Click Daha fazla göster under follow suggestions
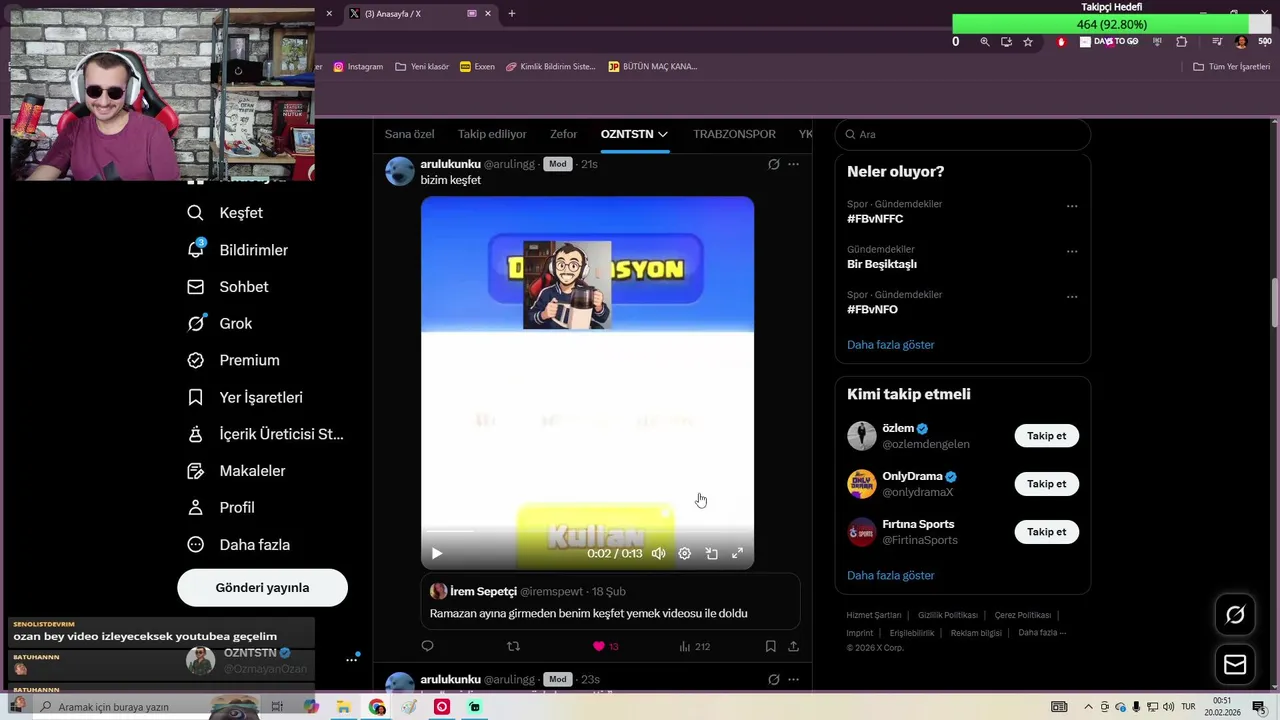This screenshot has width=1280, height=720. (890, 576)
